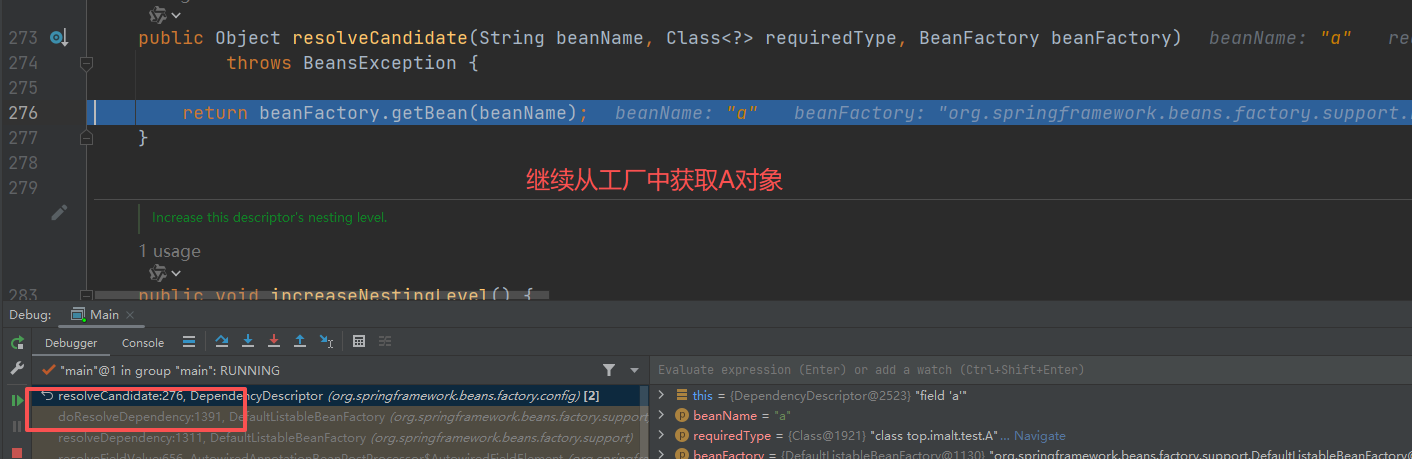Expand the beanName variable node

(x=661, y=415)
